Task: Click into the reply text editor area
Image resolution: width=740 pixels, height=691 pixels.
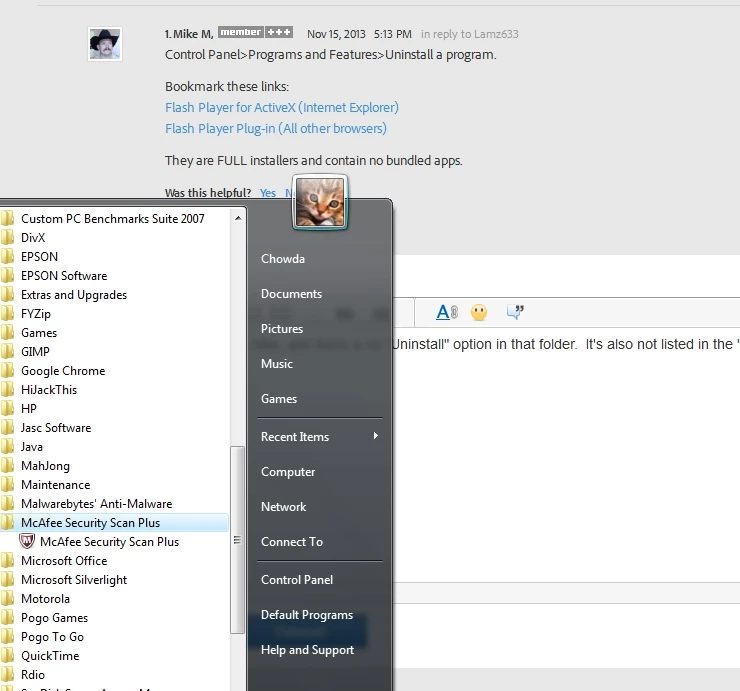Action: click(x=566, y=453)
